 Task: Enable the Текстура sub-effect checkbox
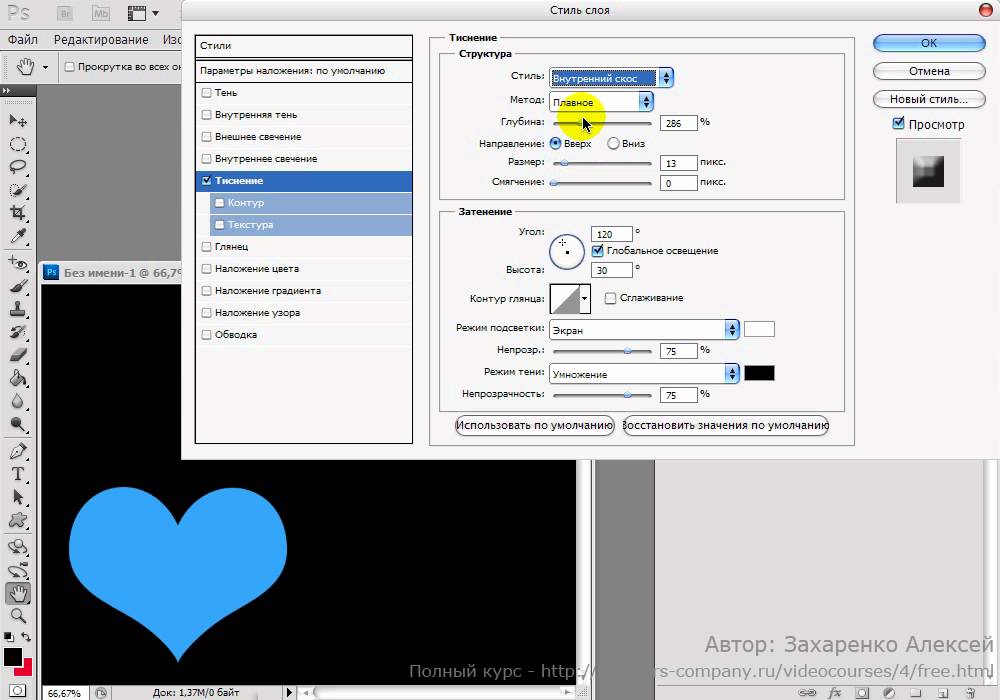click(219, 224)
